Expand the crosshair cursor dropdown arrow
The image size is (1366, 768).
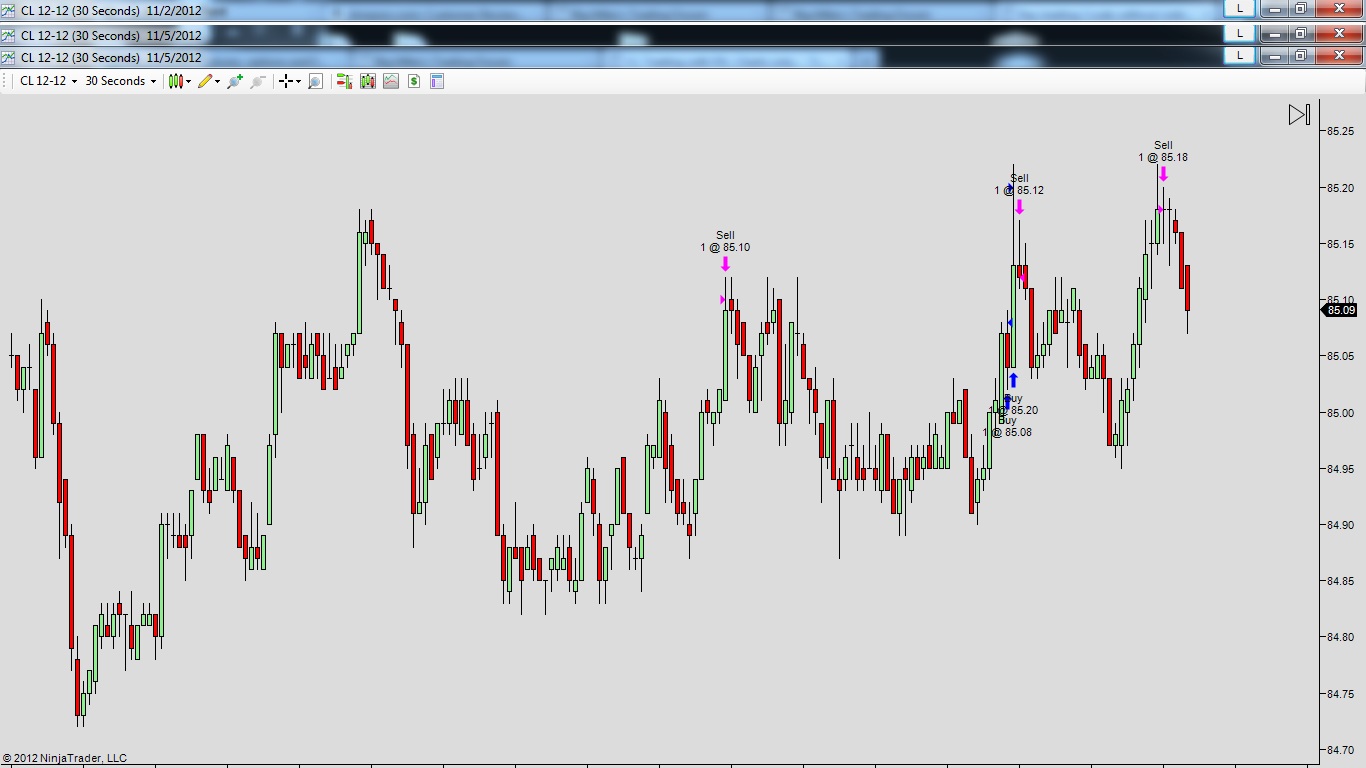coord(299,82)
